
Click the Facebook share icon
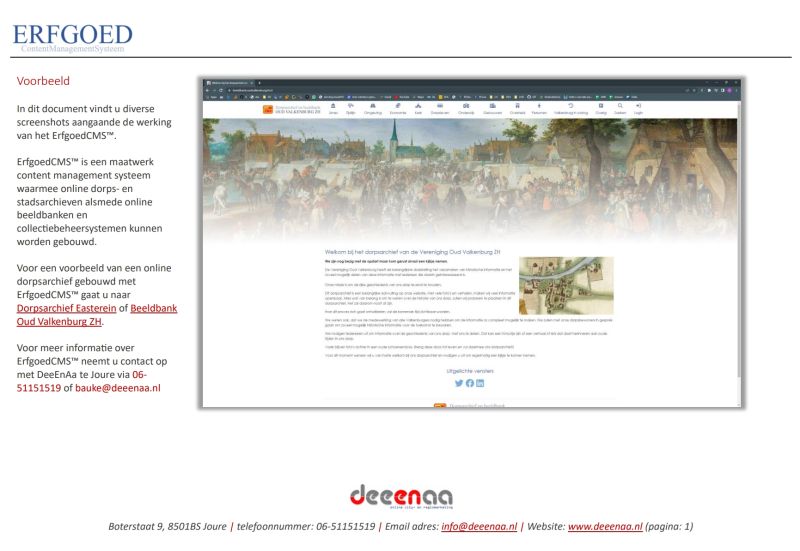click(x=469, y=383)
